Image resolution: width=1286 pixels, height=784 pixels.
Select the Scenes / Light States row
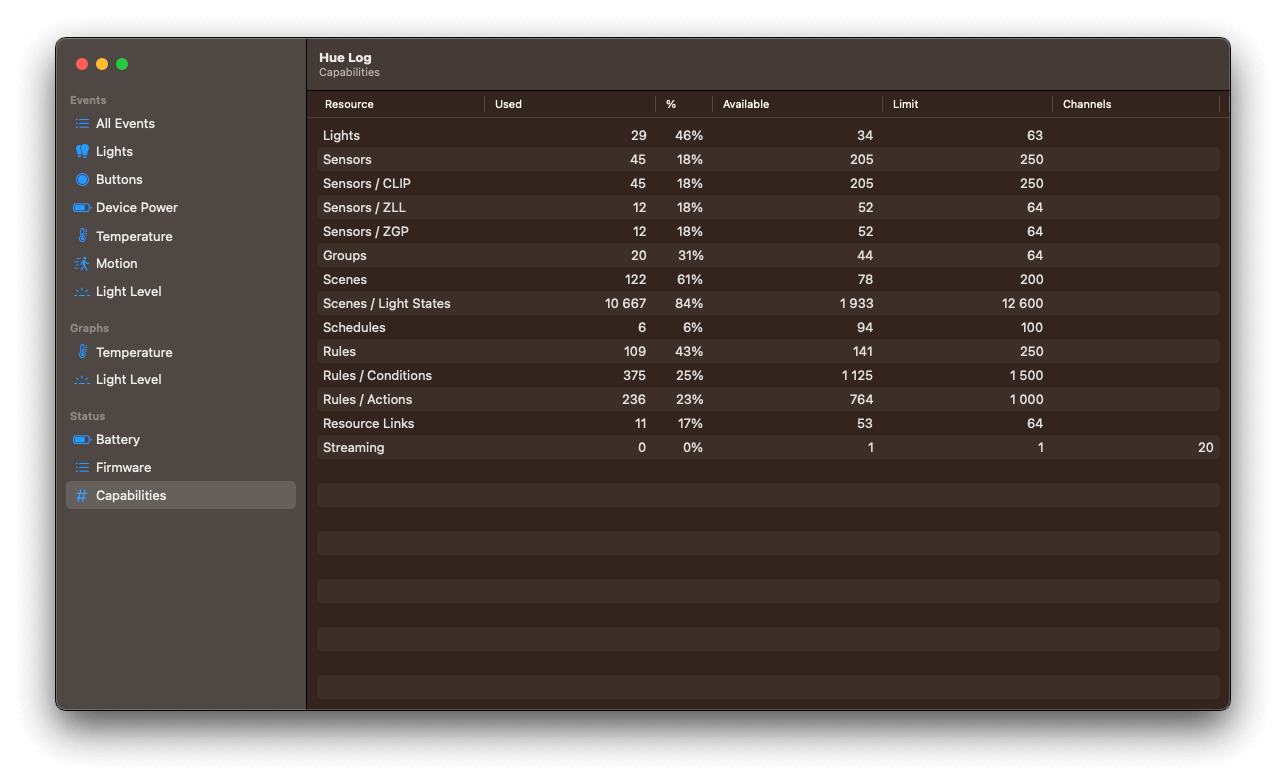click(600, 303)
